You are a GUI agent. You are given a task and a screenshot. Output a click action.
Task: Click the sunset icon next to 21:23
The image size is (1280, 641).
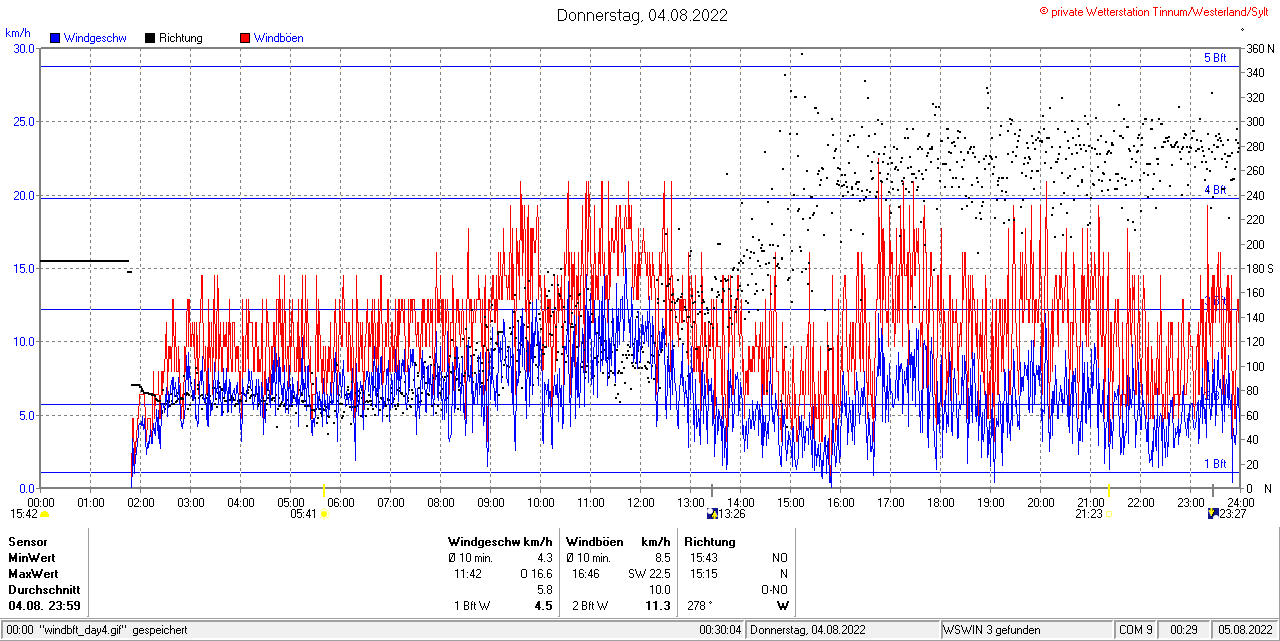click(x=1108, y=514)
